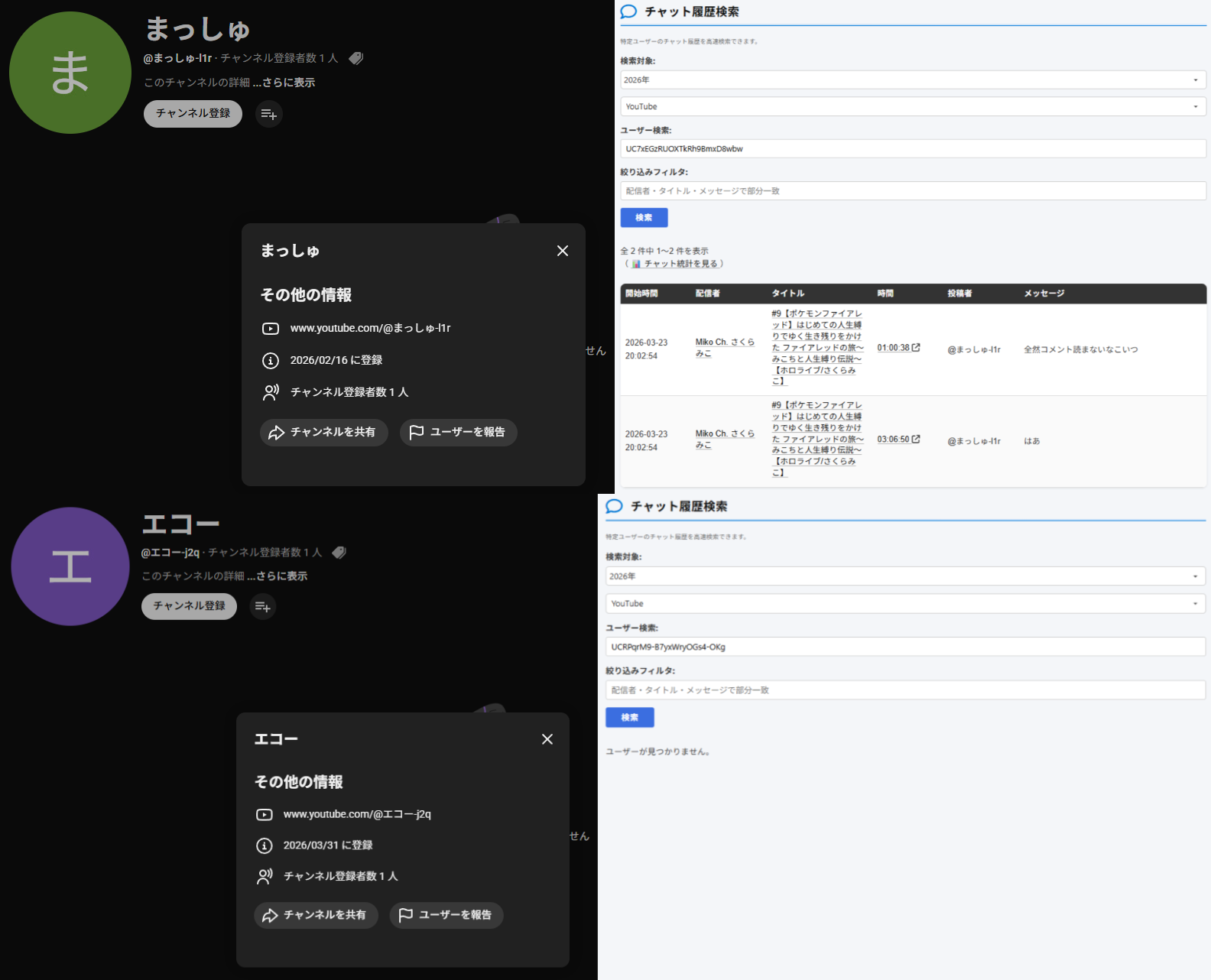Open external link icon beside 01:00:38 timestamp
The width and height of the screenshot is (1211, 980).
916,348
